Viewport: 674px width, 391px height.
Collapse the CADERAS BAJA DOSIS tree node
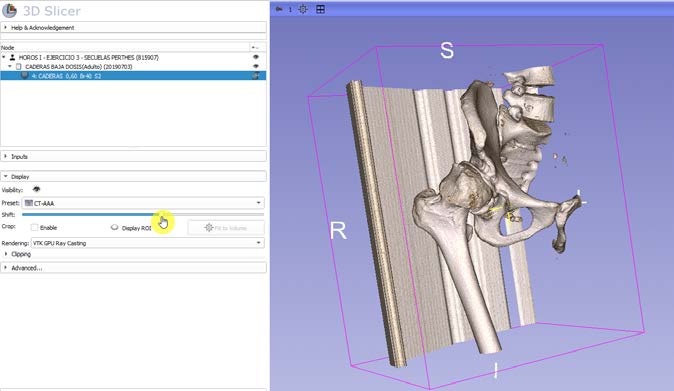(10, 67)
